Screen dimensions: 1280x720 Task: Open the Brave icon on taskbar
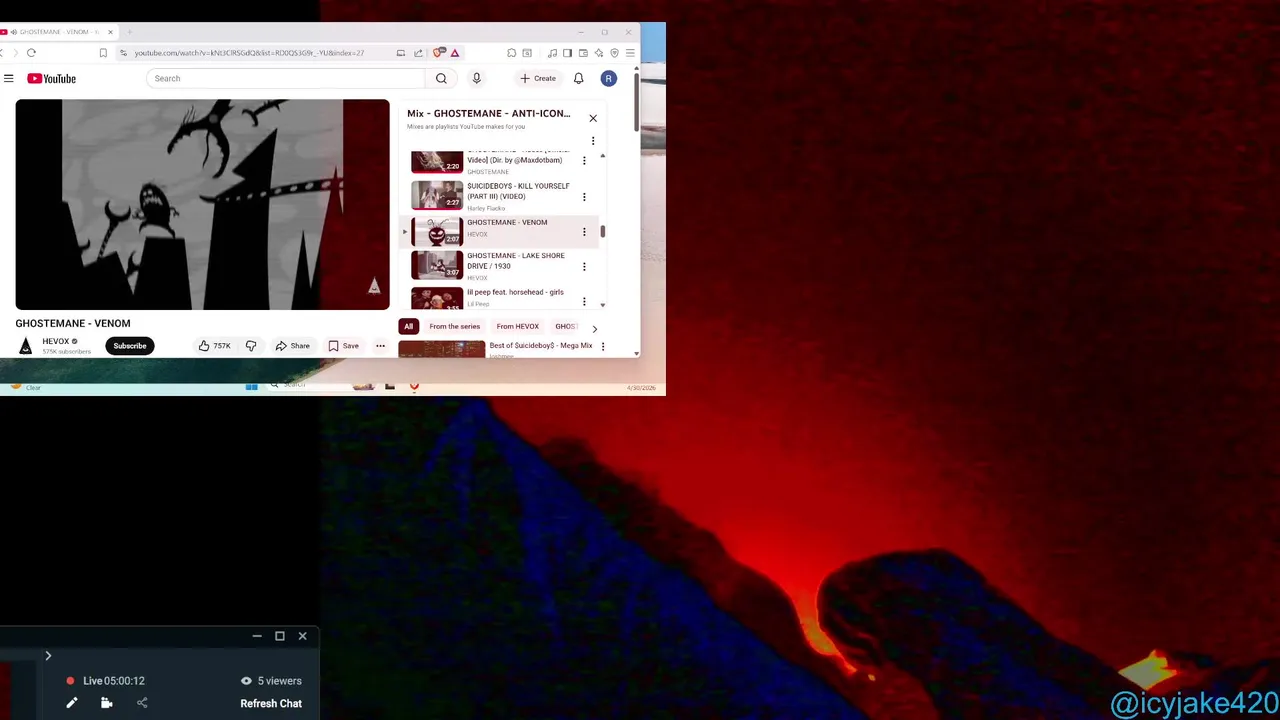tap(414, 386)
